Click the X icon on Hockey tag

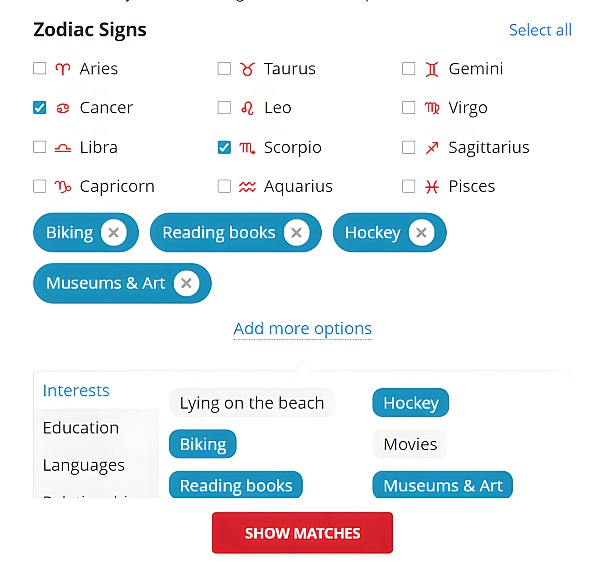pyautogui.click(x=421, y=233)
